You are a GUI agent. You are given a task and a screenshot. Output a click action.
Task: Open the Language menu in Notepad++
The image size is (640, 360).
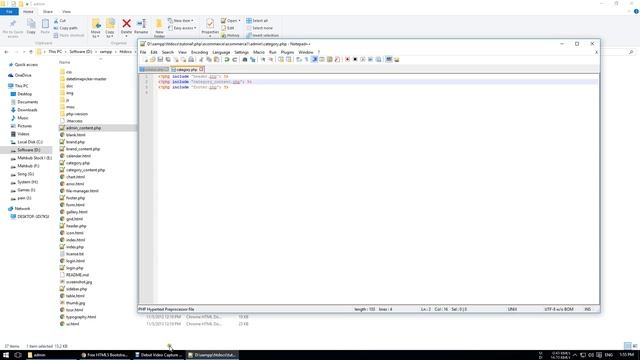tap(221, 52)
